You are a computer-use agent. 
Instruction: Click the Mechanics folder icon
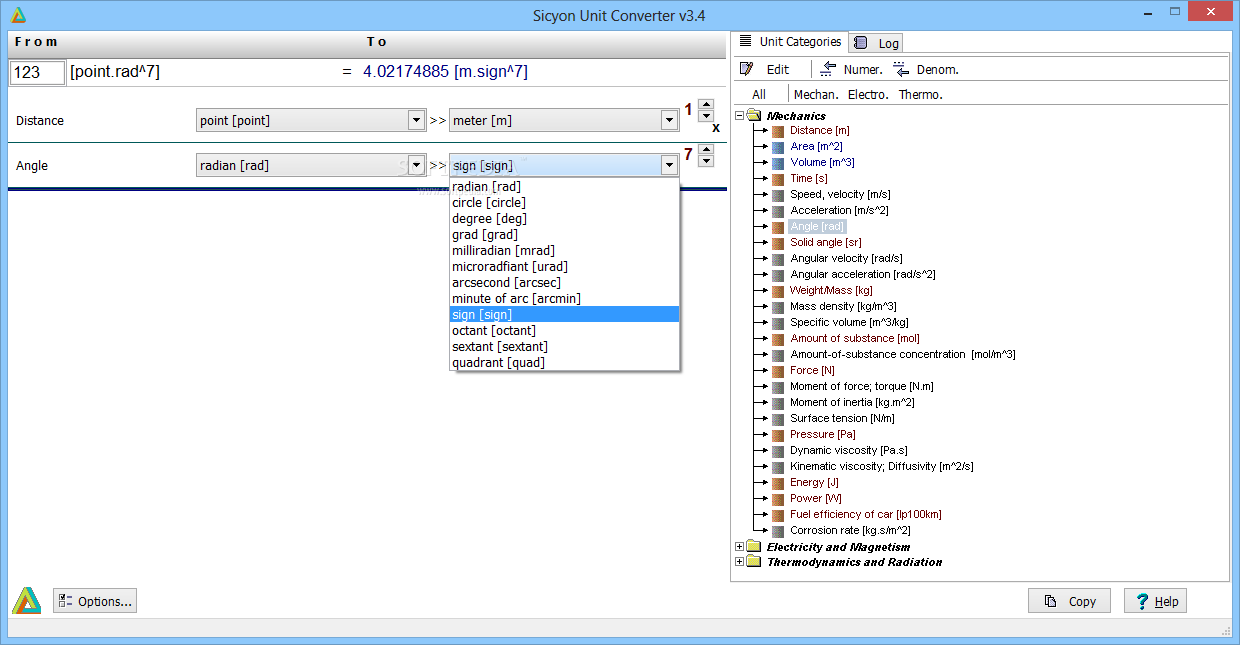[754, 116]
